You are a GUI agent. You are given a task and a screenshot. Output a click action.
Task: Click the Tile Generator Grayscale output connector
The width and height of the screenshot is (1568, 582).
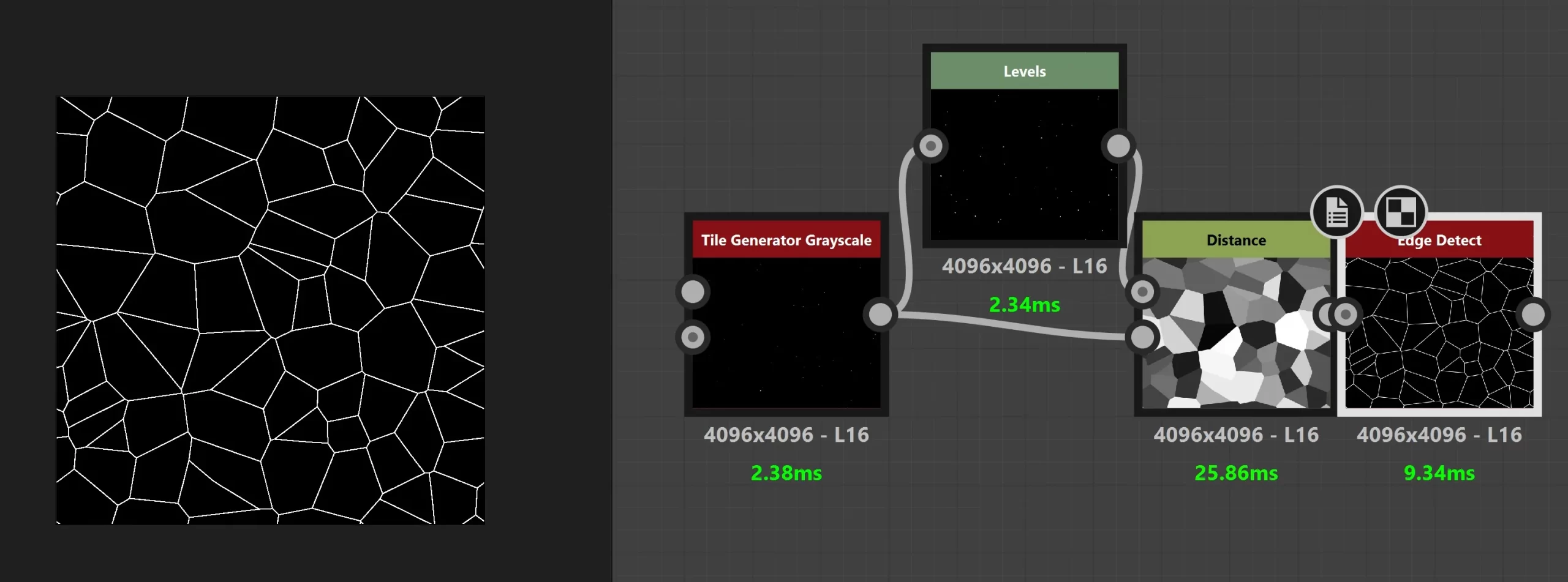tap(880, 314)
